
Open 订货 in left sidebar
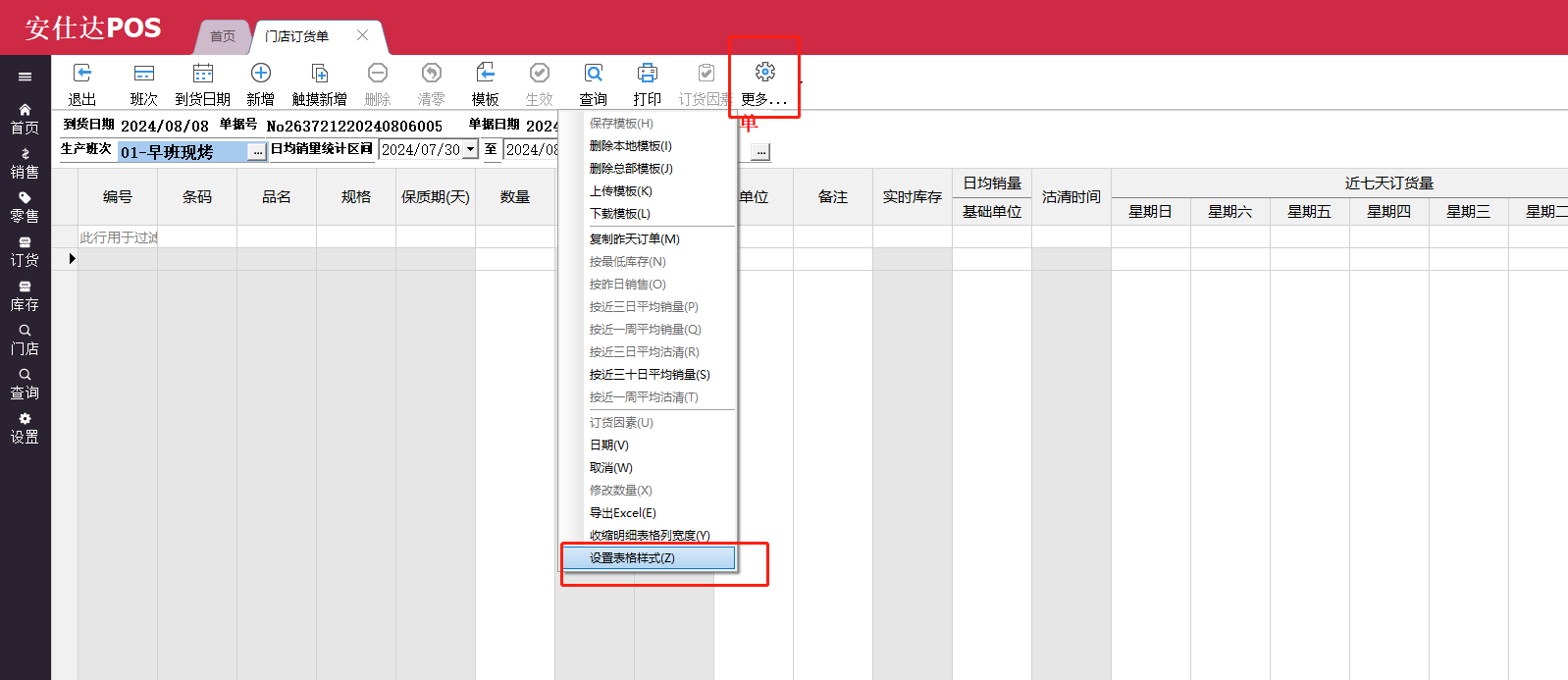[x=25, y=251]
